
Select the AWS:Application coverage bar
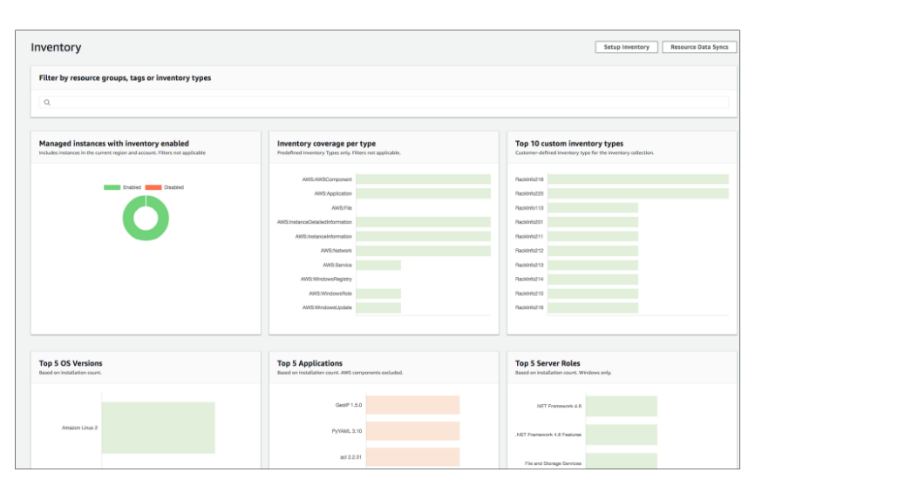(x=423, y=194)
